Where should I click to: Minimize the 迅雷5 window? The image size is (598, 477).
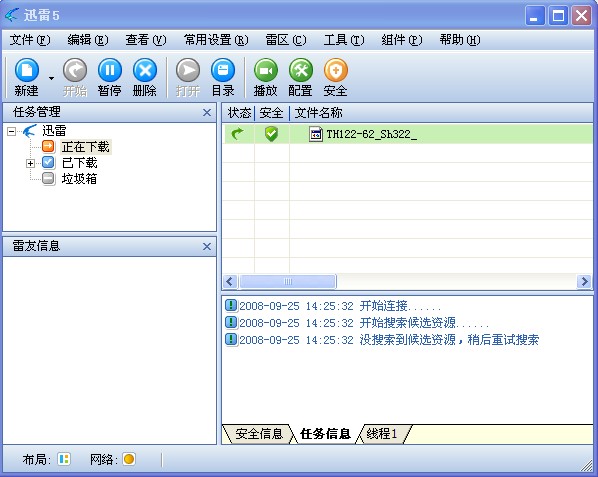point(535,16)
